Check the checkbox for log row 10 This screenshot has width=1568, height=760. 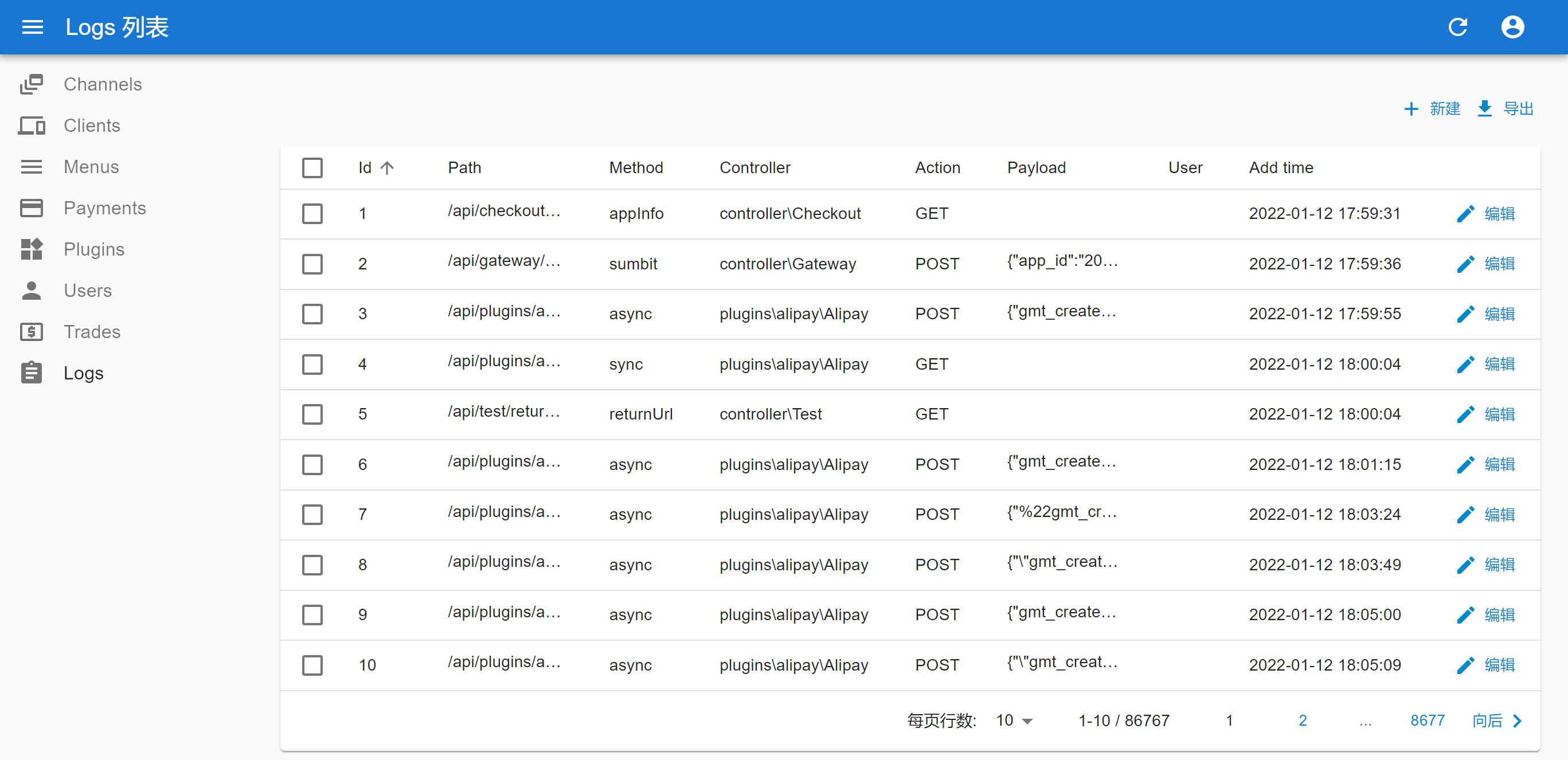(x=312, y=665)
